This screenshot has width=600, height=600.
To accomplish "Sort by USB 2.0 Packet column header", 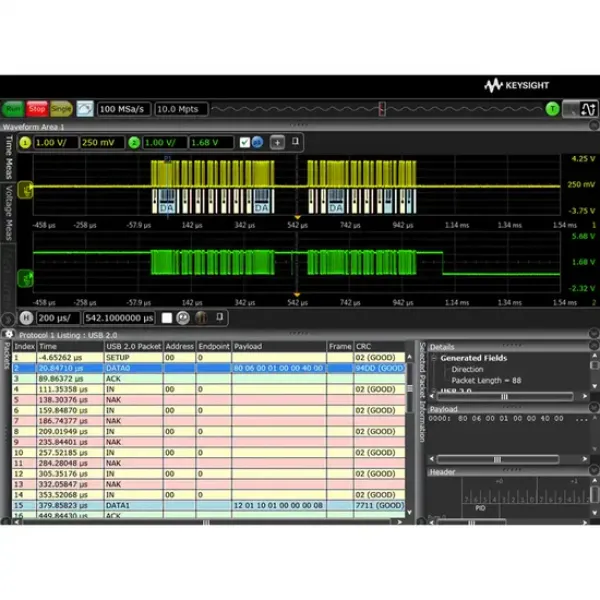I will tap(134, 346).
